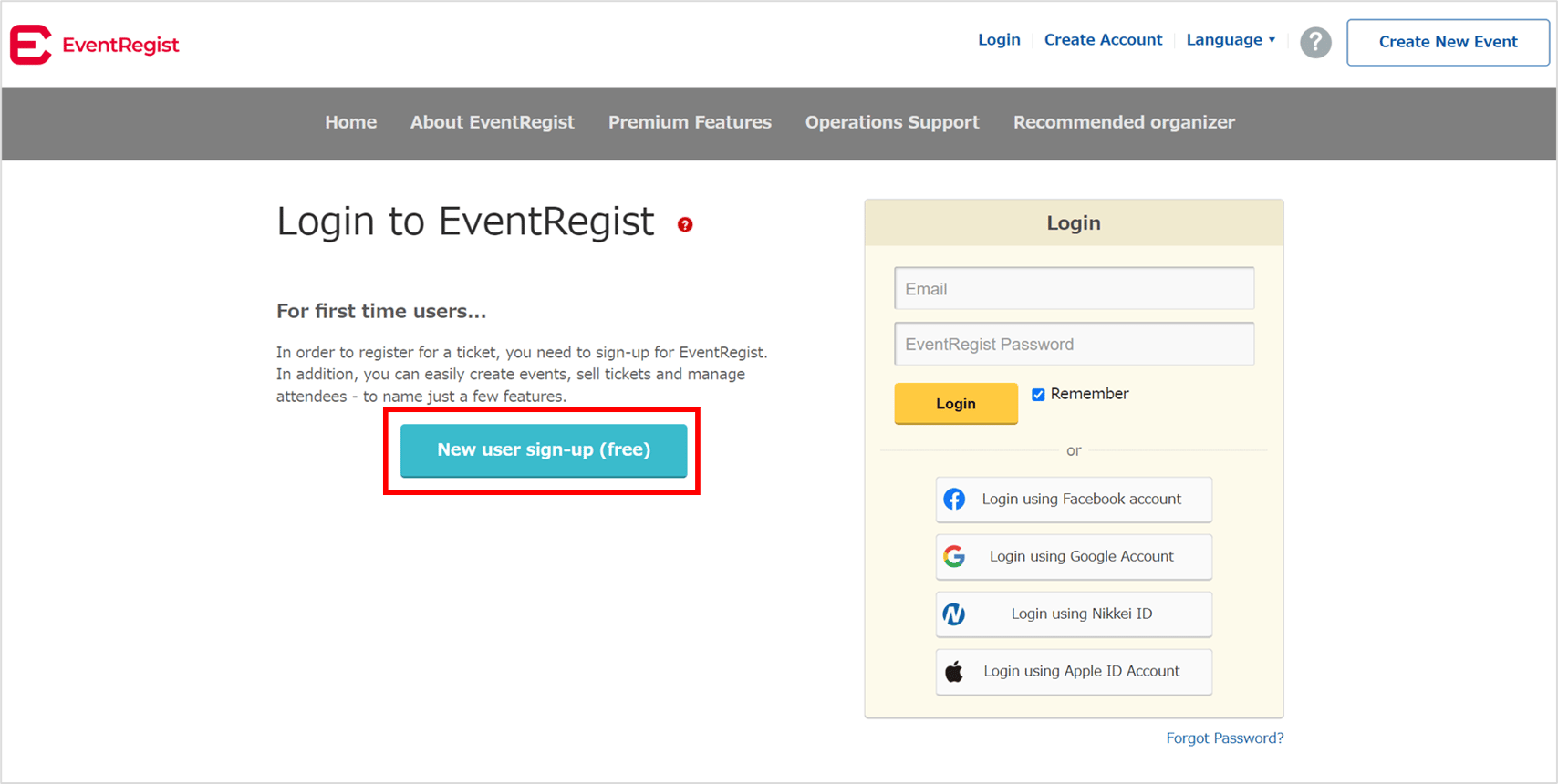This screenshot has width=1558, height=784.
Task: Open Recommended organizer menu item
Action: tap(1124, 122)
